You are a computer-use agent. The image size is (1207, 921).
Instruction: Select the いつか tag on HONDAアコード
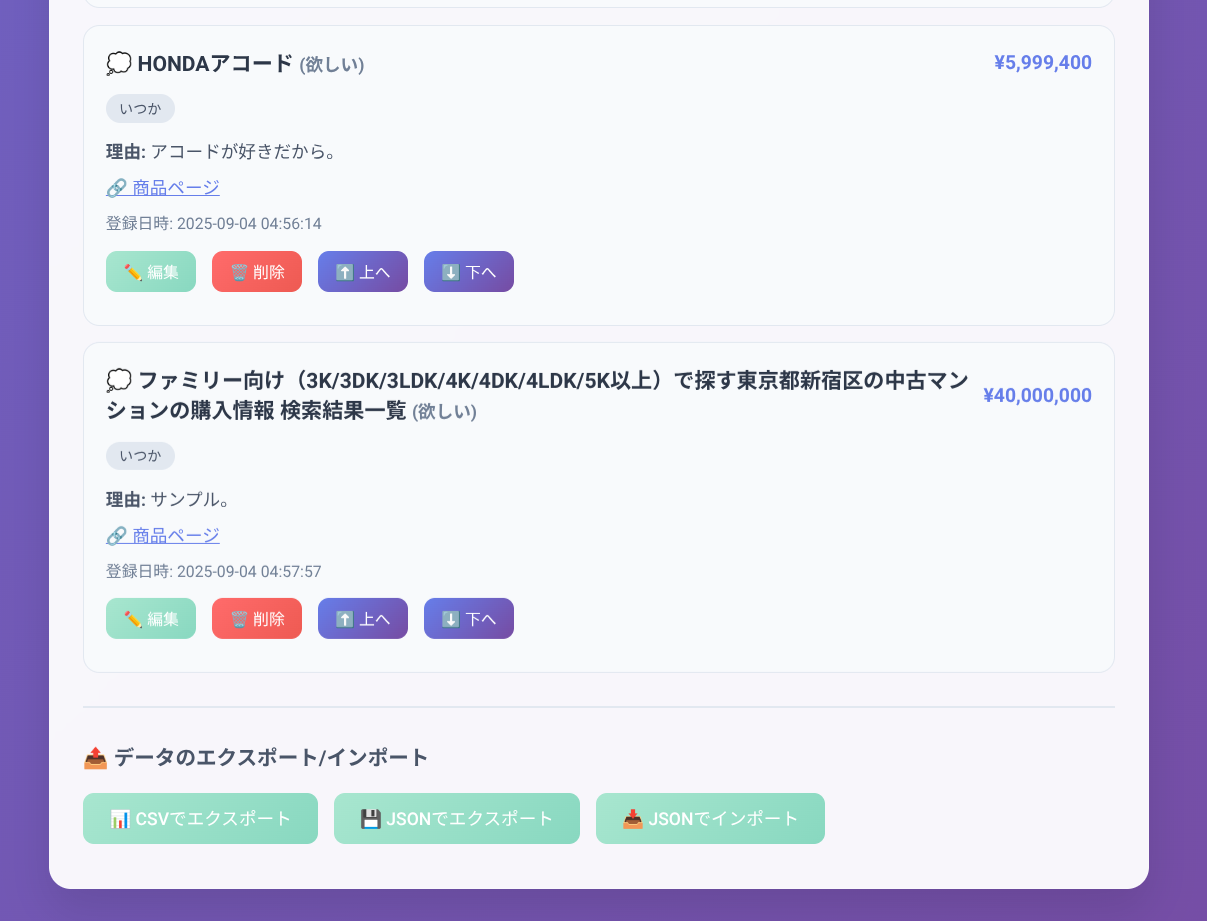[140, 108]
